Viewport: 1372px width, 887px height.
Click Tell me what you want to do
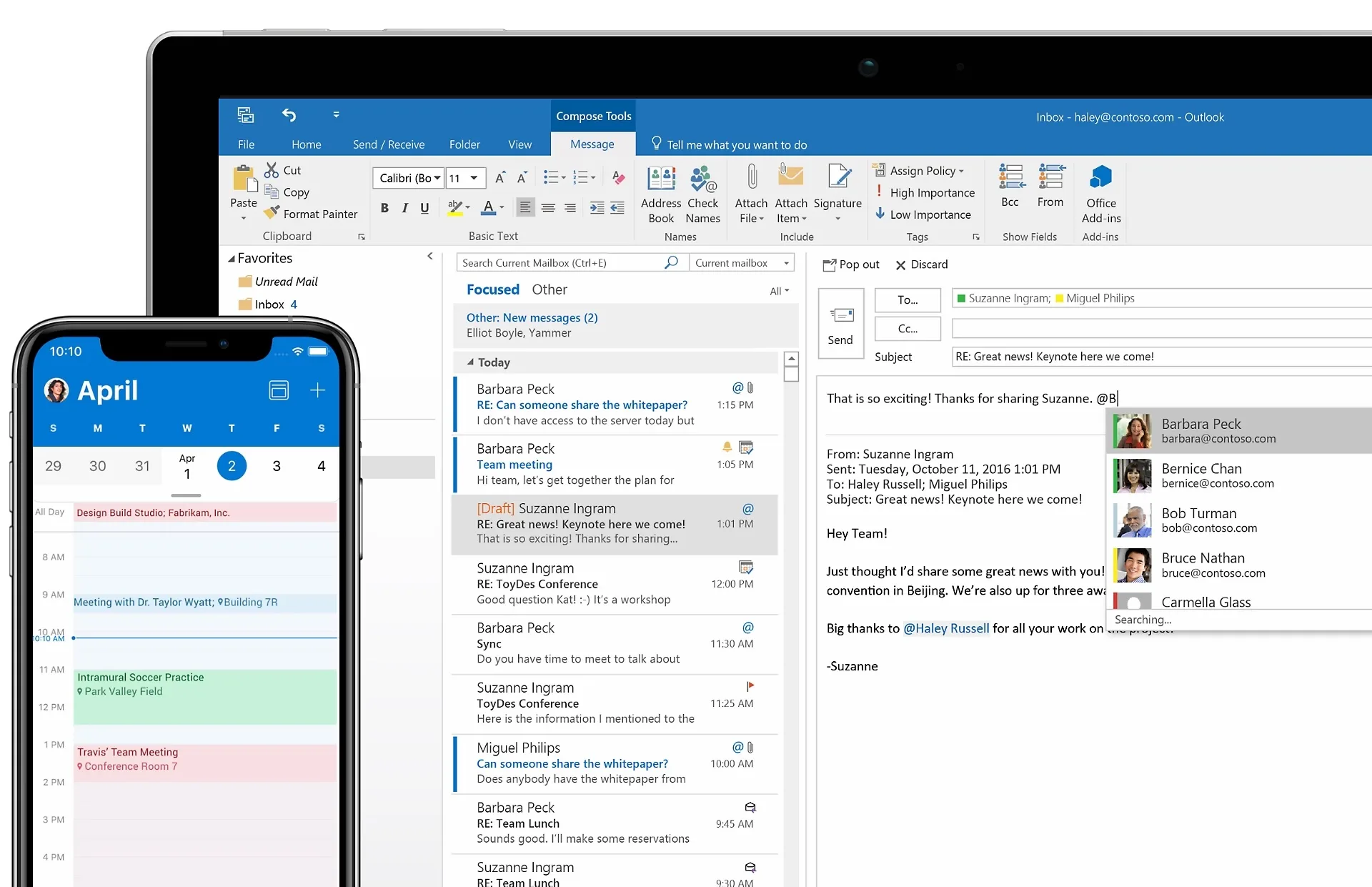(x=729, y=144)
